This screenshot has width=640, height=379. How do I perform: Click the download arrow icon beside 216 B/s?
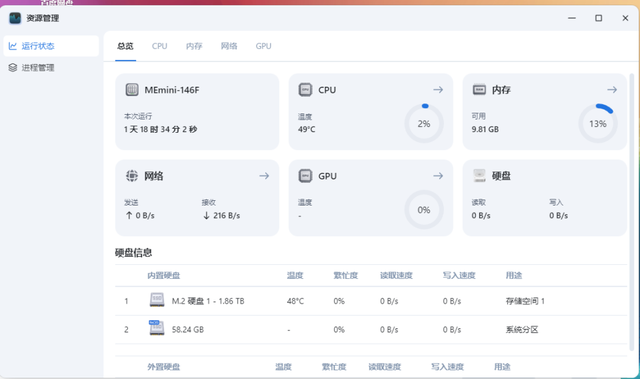pos(207,215)
